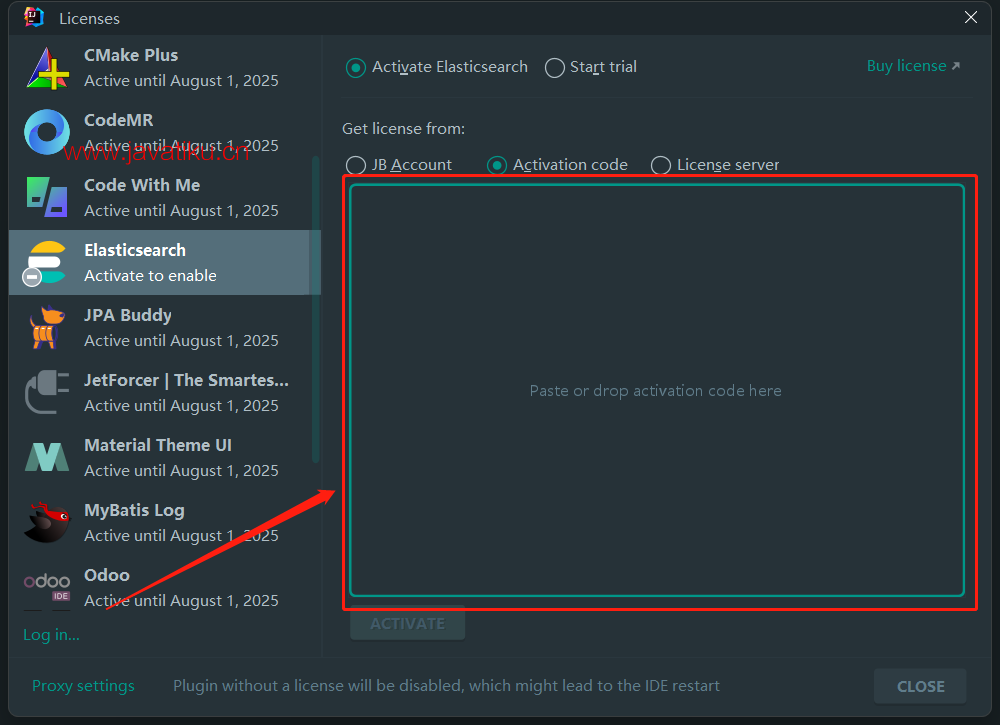Click the CodeMR plugin icon
Screen dimensions: 1000x725
click(x=47, y=132)
